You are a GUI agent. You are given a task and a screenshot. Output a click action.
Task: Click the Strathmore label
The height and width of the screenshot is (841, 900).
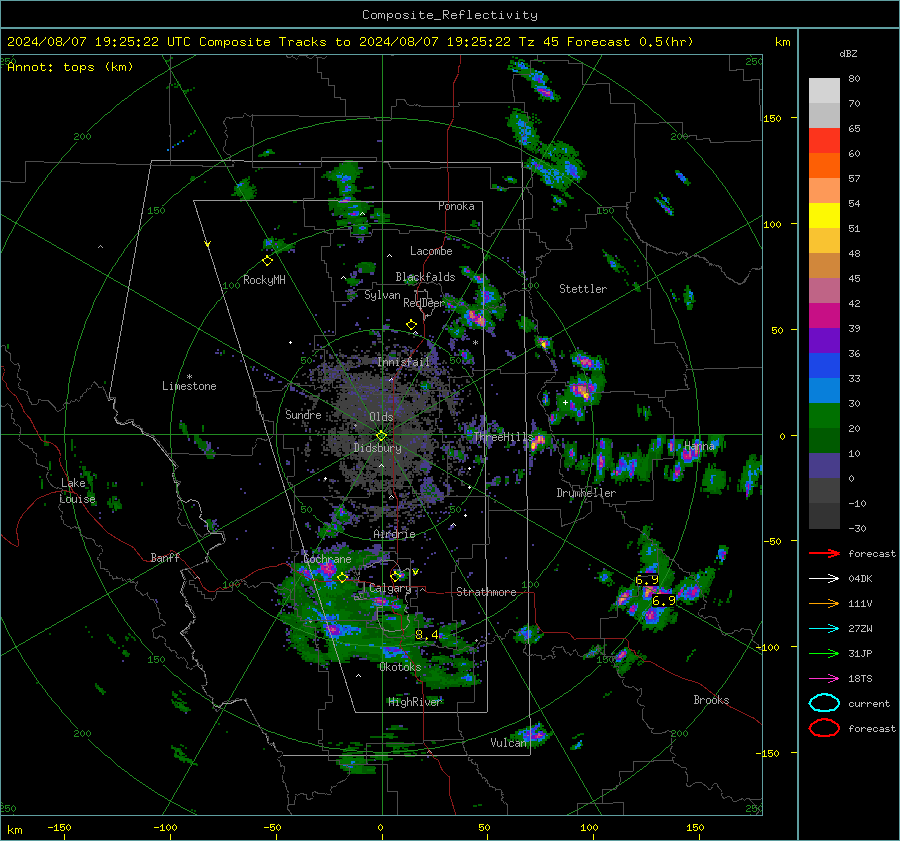[486, 592]
